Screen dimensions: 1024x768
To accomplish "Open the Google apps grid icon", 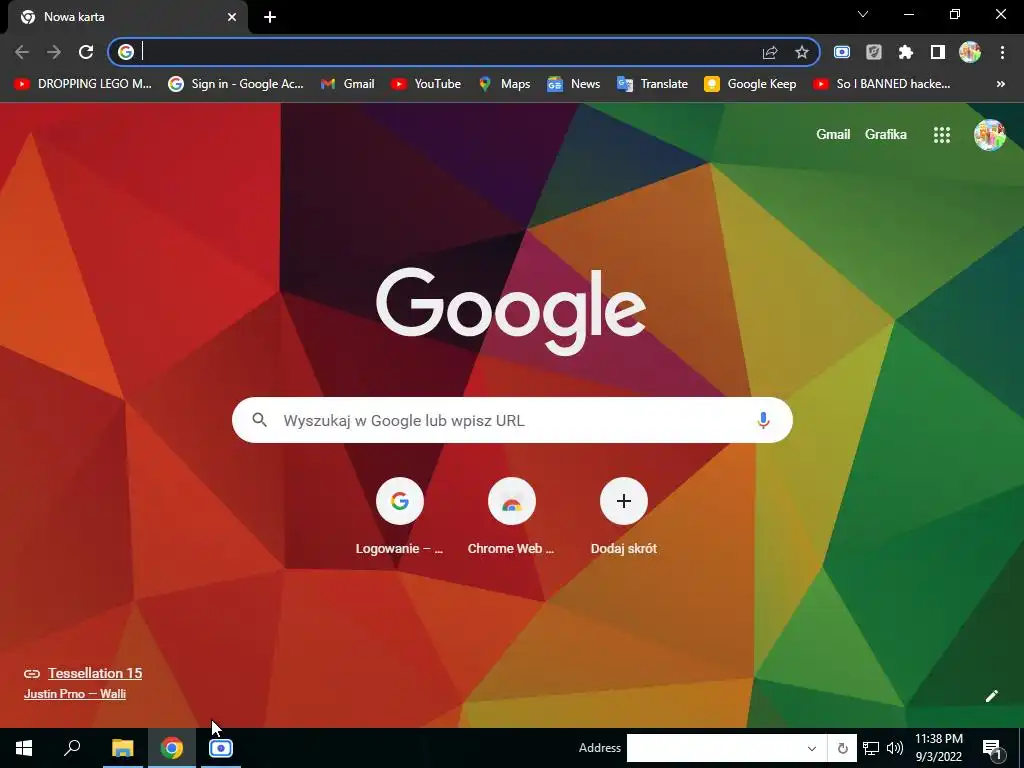I will (x=942, y=135).
